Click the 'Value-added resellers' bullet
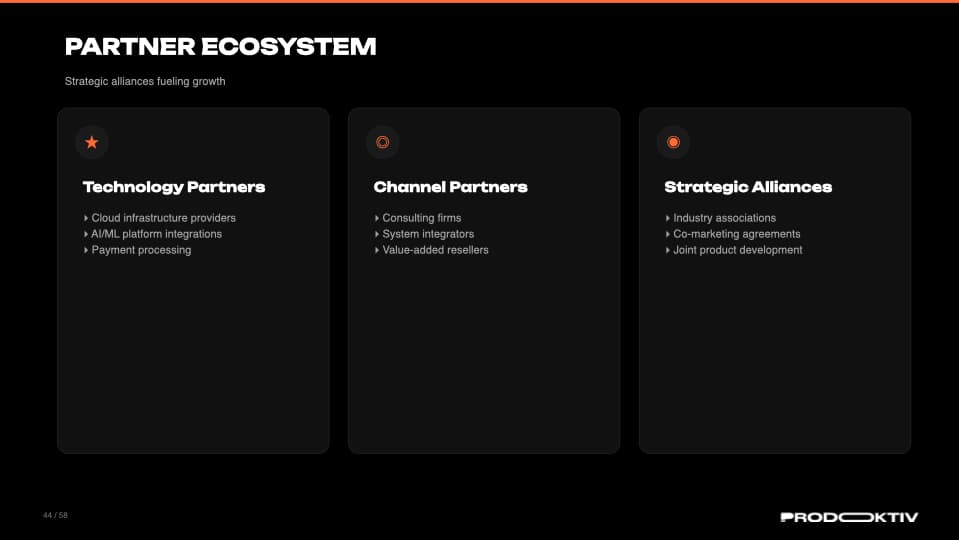Screen dimensions: 959x540 pyautogui.click(x=435, y=250)
